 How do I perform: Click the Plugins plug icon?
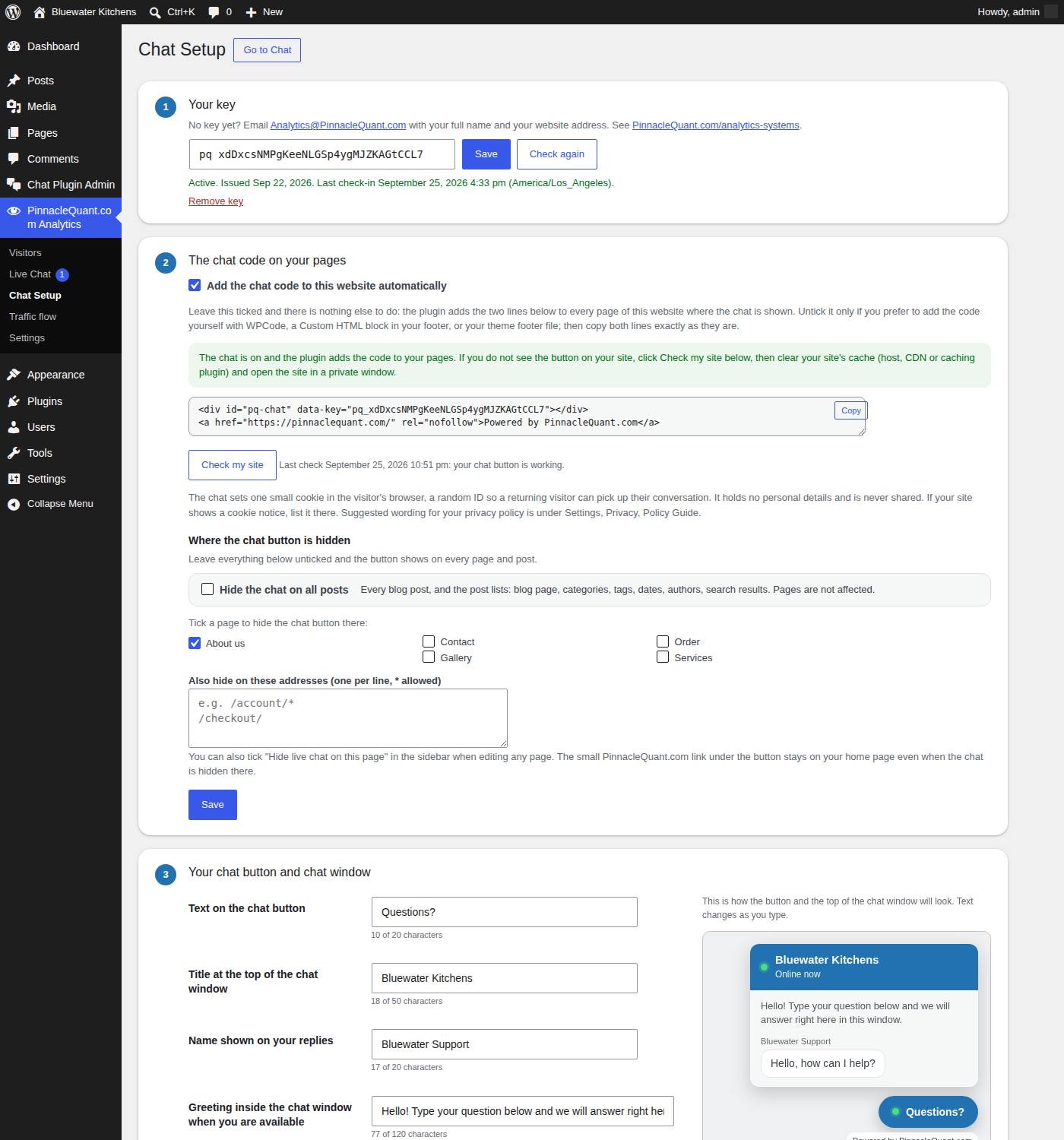[x=14, y=401]
